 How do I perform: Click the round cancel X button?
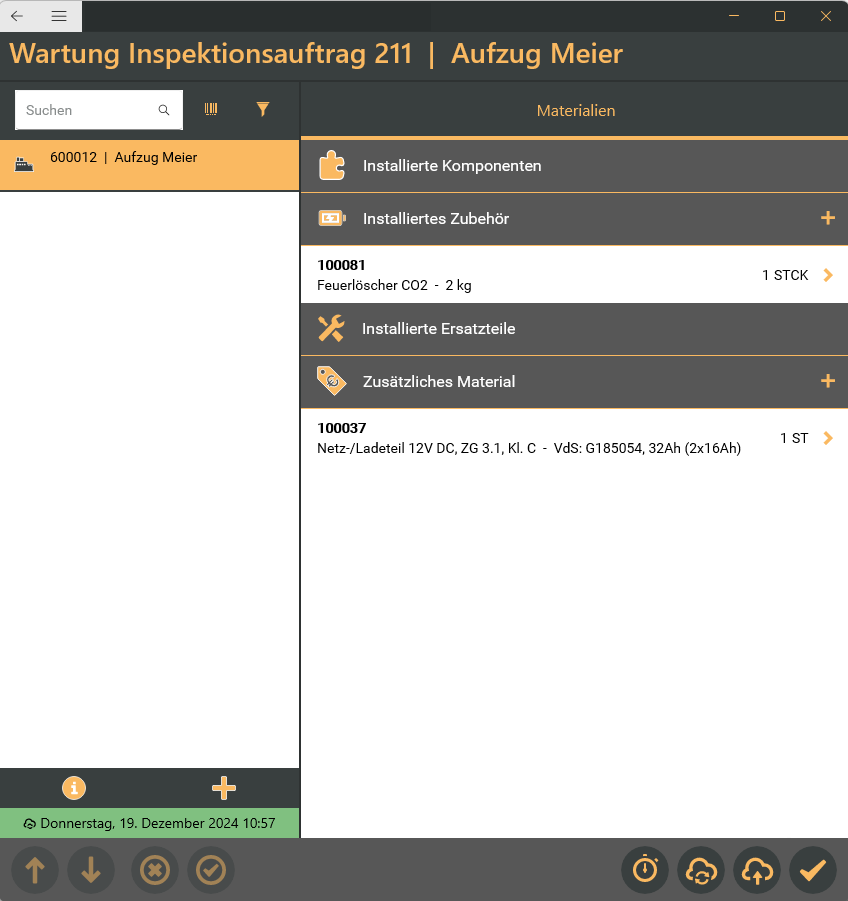pos(155,870)
